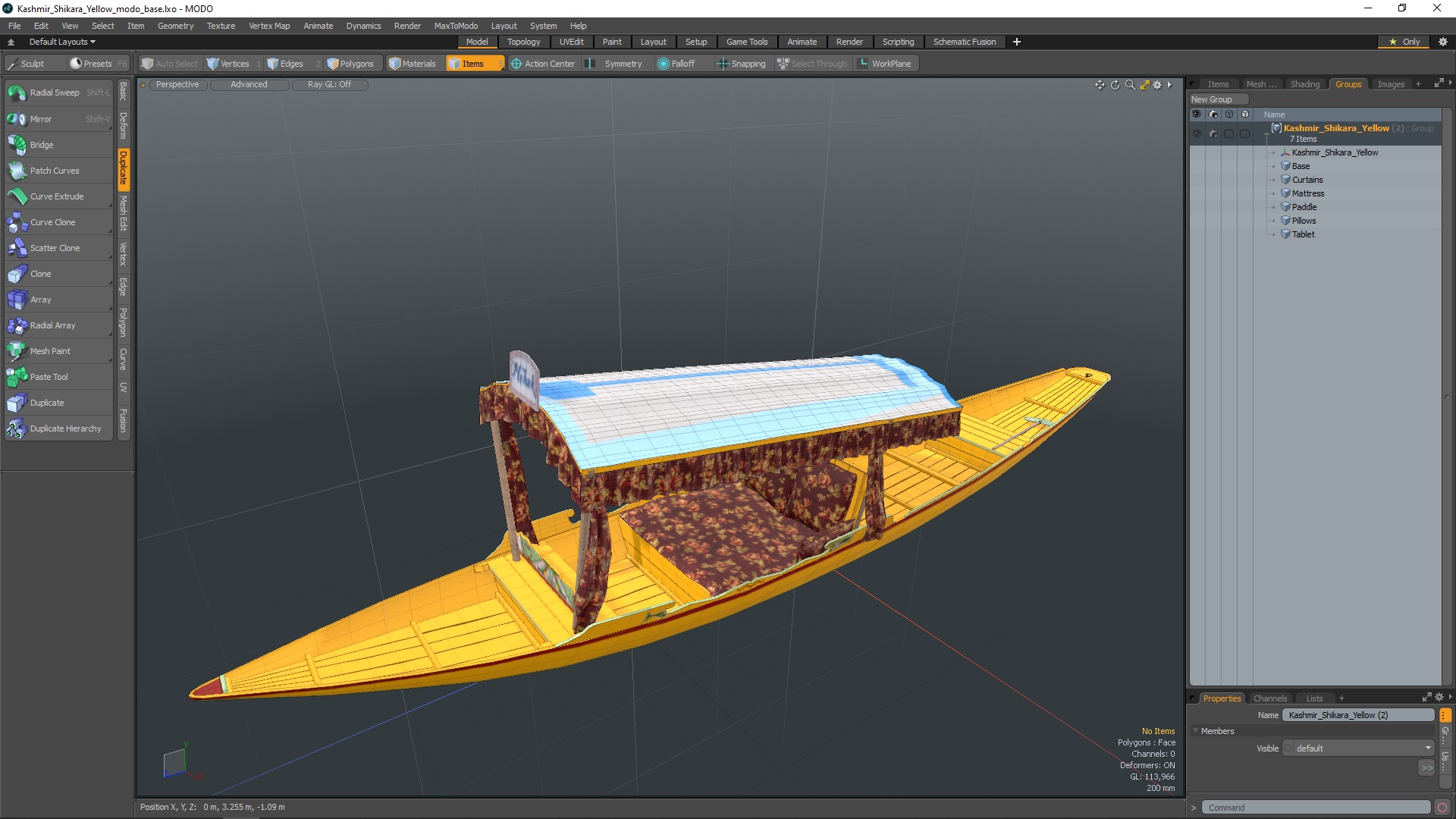The height and width of the screenshot is (819, 1456).
Task: Activate the Bridge tool
Action: 42,145
